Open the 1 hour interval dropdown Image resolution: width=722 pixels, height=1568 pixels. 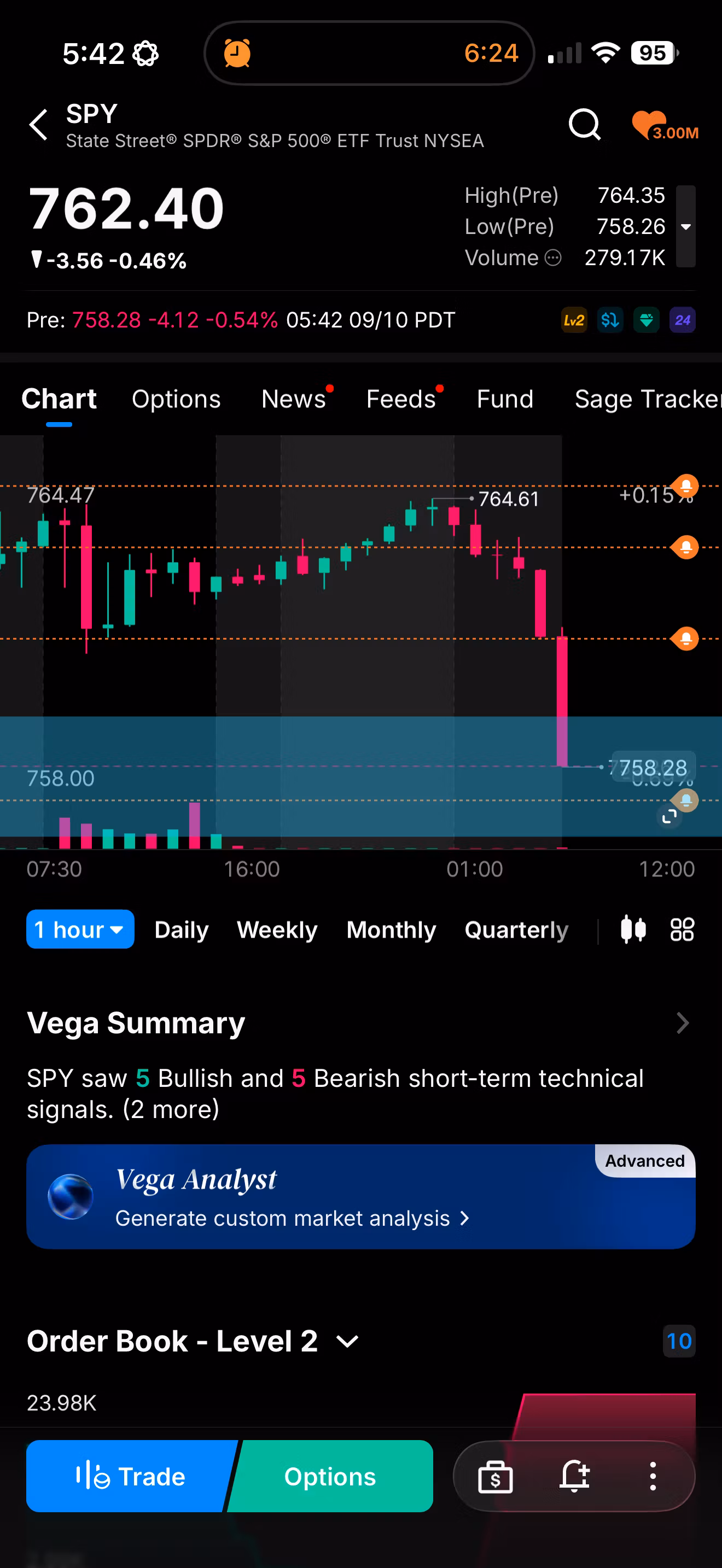(80, 929)
